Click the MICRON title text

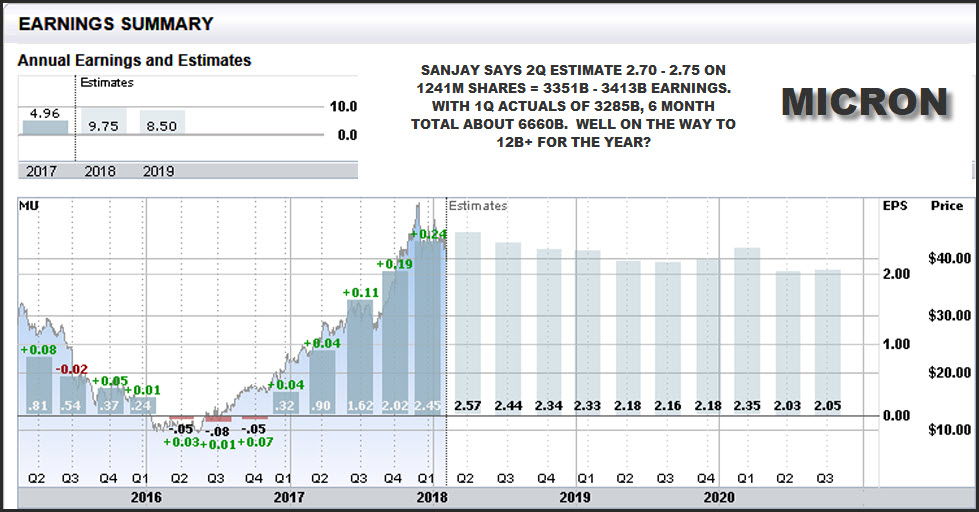[x=863, y=102]
